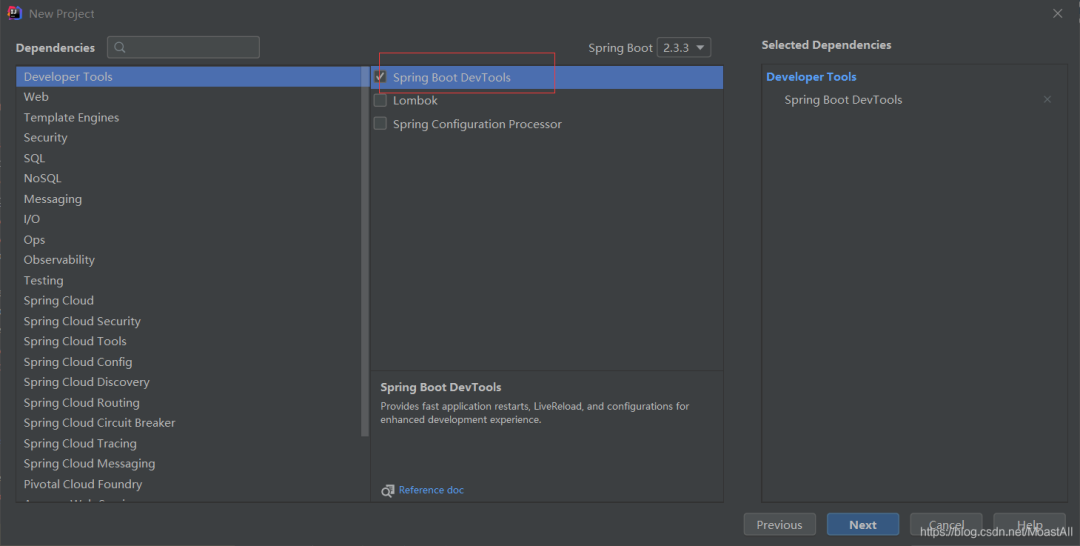Select the Observability category

tap(59, 260)
